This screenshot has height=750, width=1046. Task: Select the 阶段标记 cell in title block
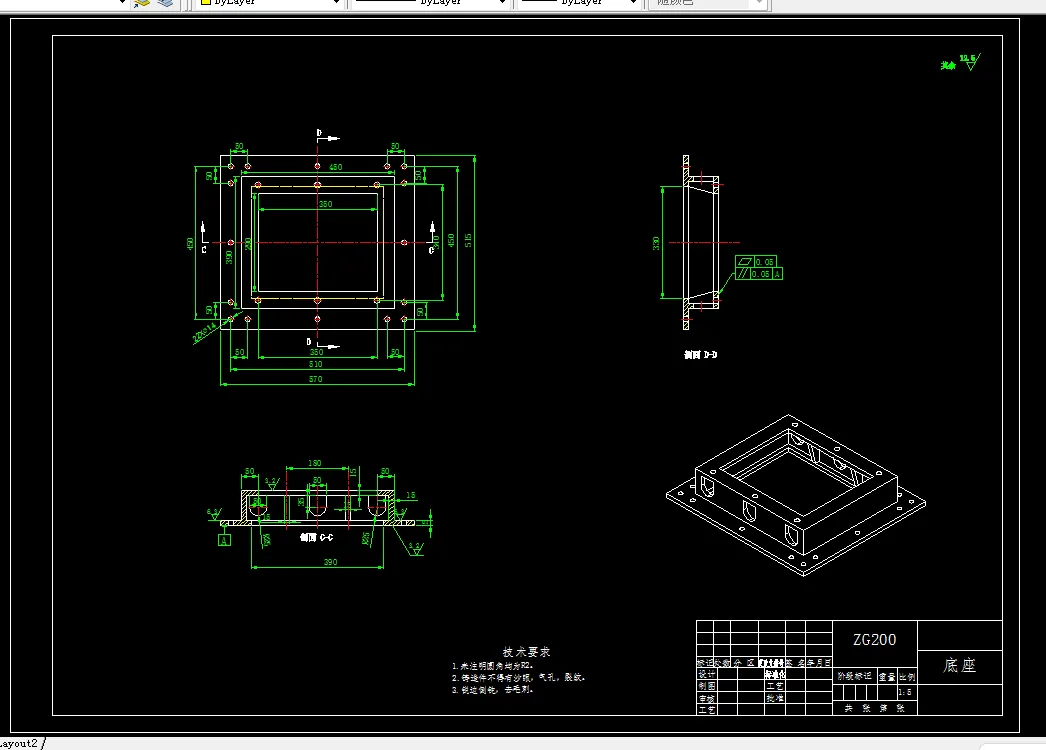(855, 677)
